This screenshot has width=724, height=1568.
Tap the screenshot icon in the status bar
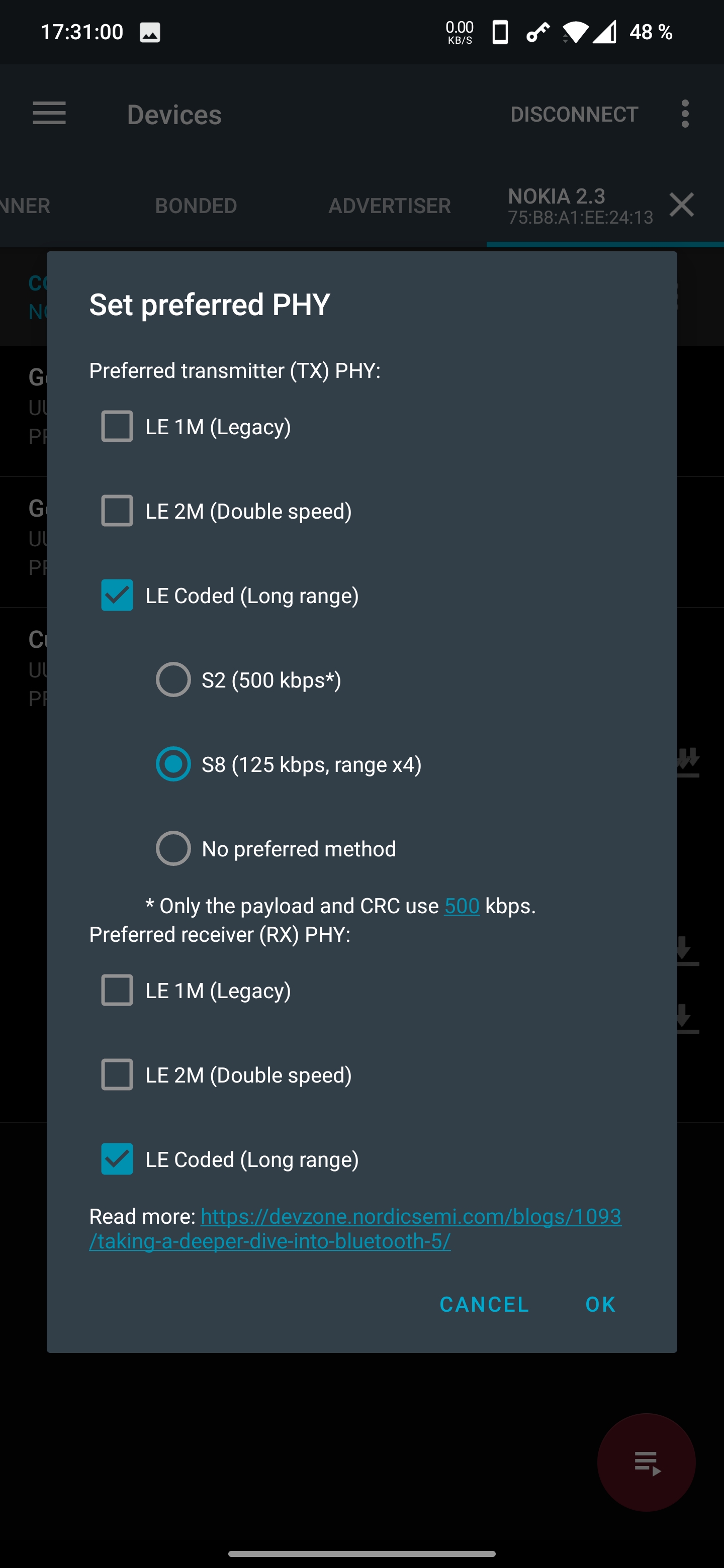tap(151, 32)
